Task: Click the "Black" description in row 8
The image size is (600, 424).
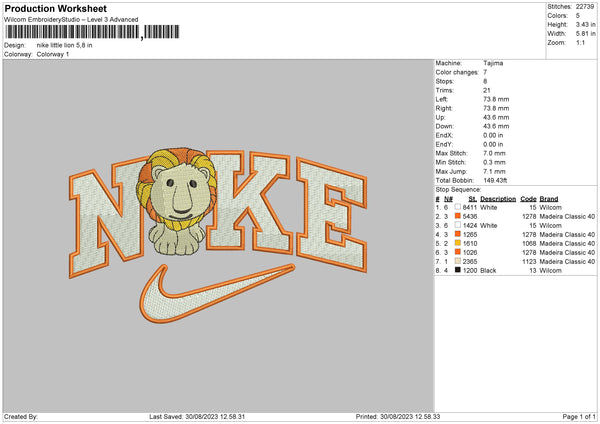Action: (x=488, y=271)
